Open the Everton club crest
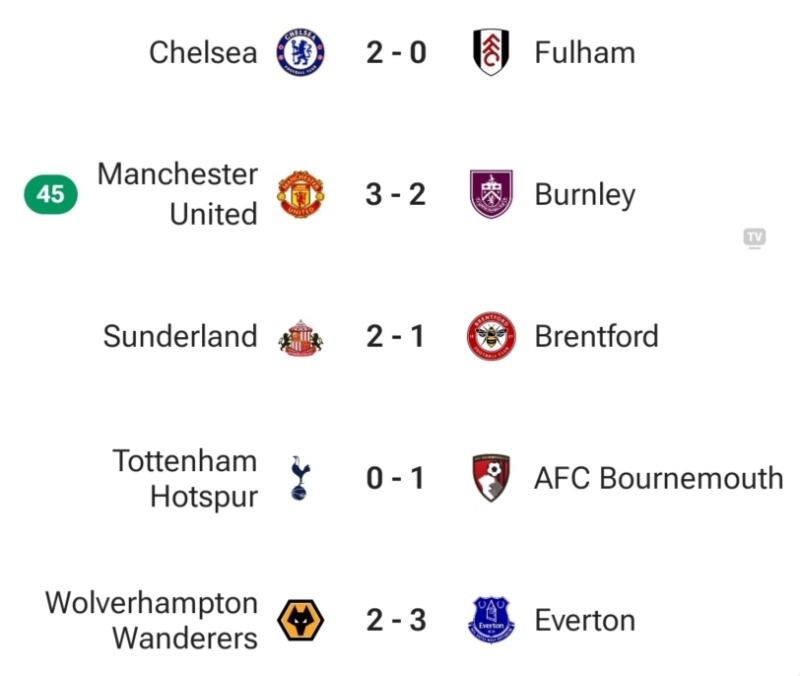 coord(491,620)
